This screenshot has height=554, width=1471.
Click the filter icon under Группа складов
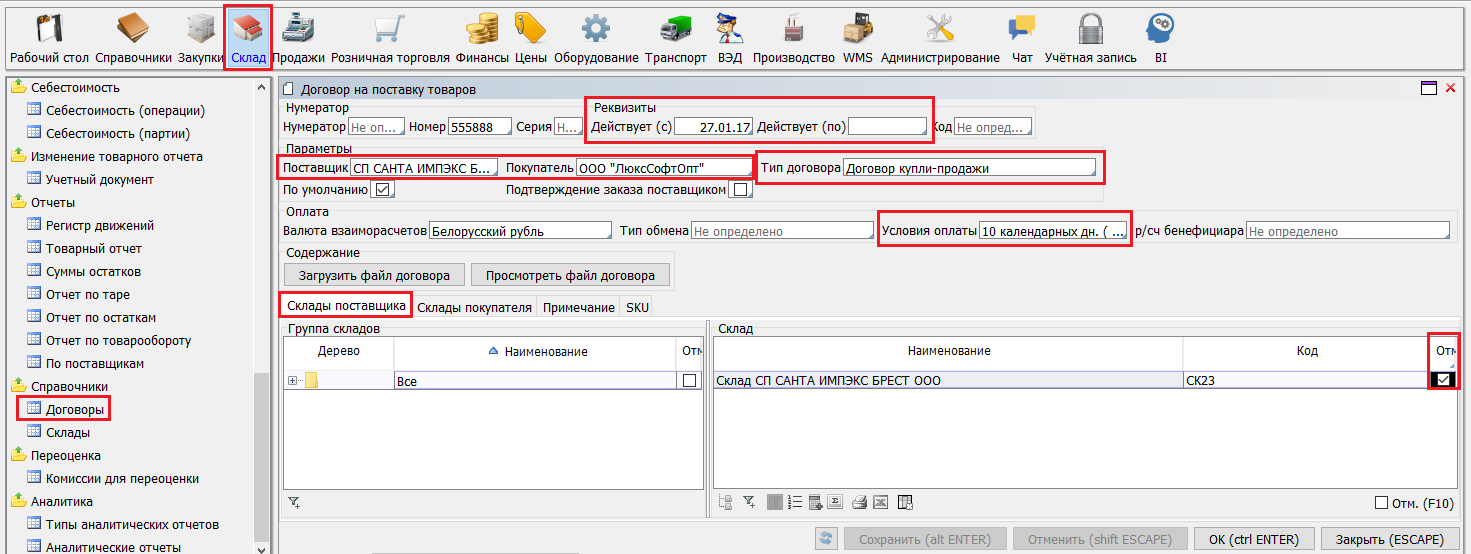pyautogui.click(x=293, y=502)
